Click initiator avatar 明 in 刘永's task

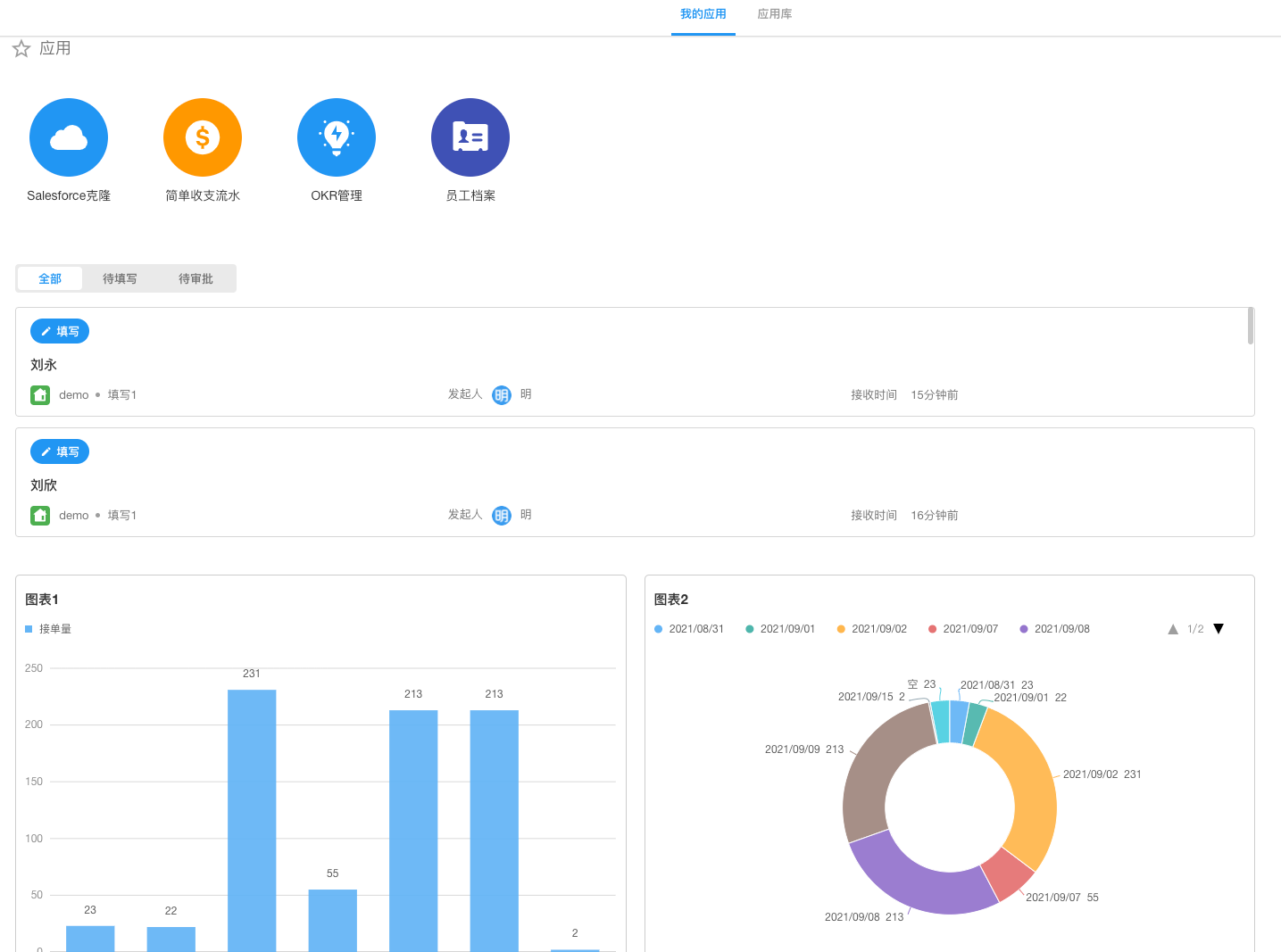(x=502, y=395)
